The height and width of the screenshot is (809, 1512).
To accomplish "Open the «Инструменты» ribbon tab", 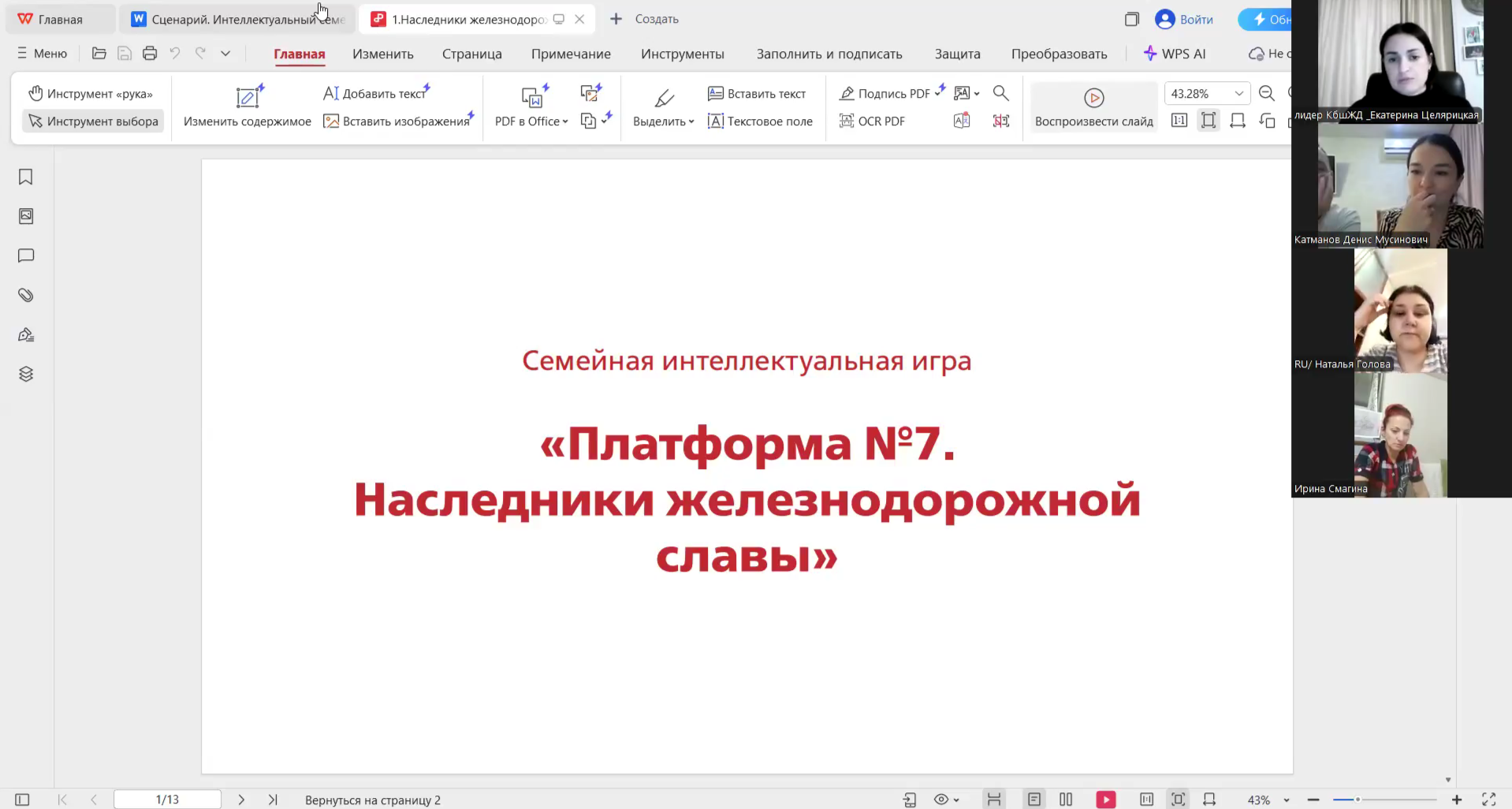I will (x=682, y=54).
